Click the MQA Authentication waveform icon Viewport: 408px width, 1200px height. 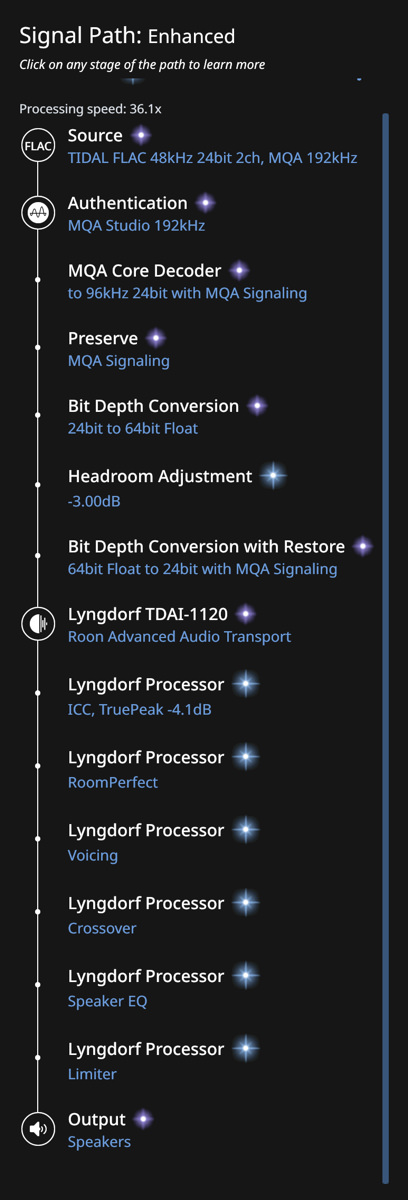point(38,213)
